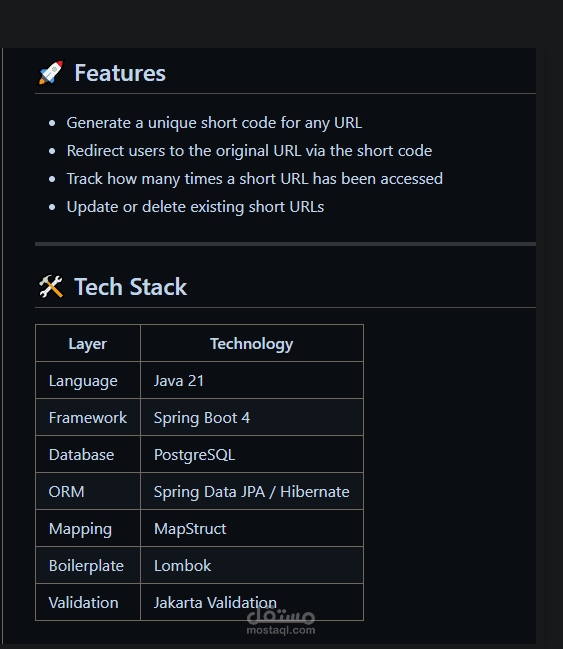
Task: Click the 'Redirect users to the original URL' line
Action: pos(249,151)
